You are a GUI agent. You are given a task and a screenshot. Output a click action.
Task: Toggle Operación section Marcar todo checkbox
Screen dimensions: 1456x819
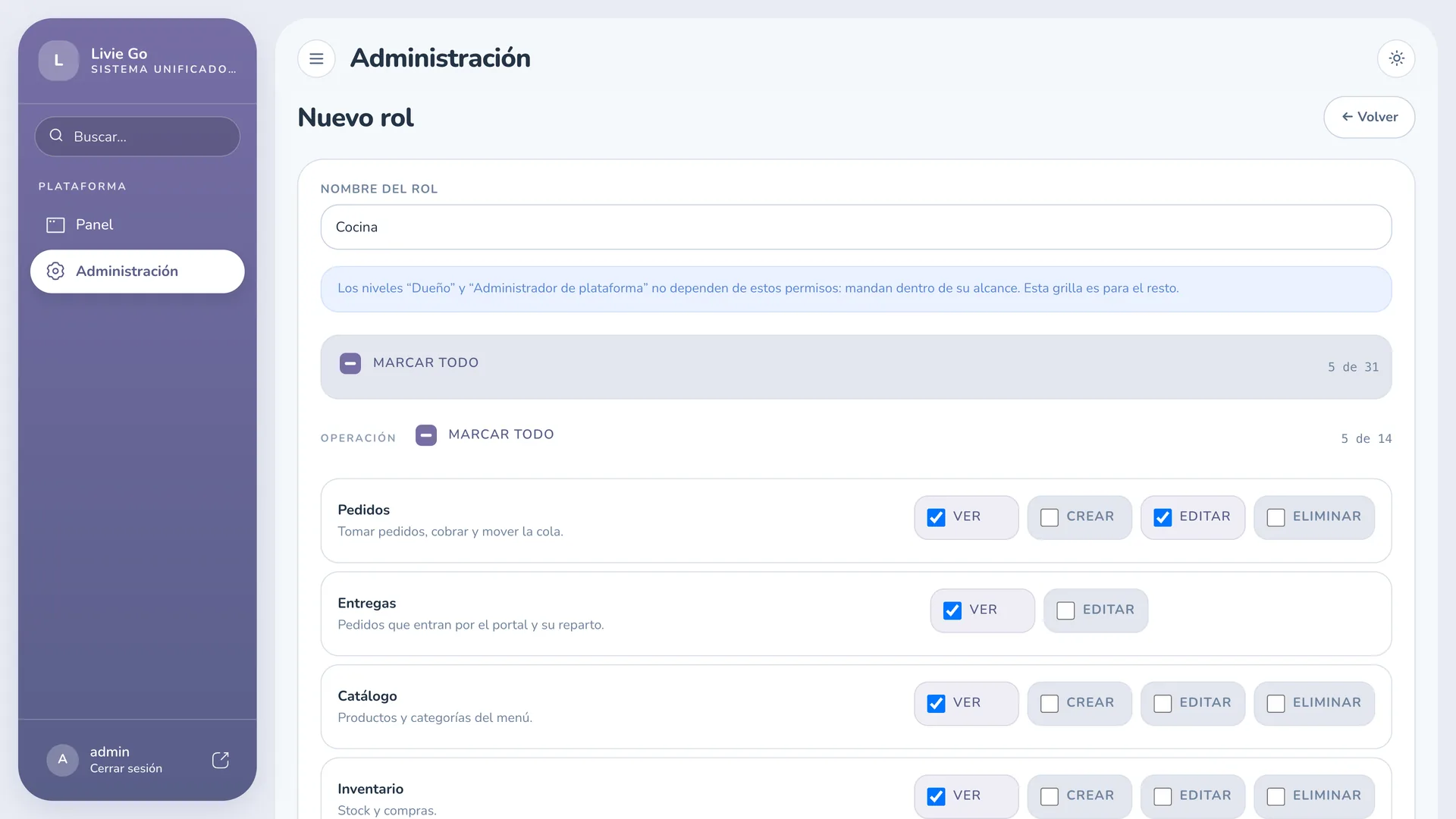(426, 435)
